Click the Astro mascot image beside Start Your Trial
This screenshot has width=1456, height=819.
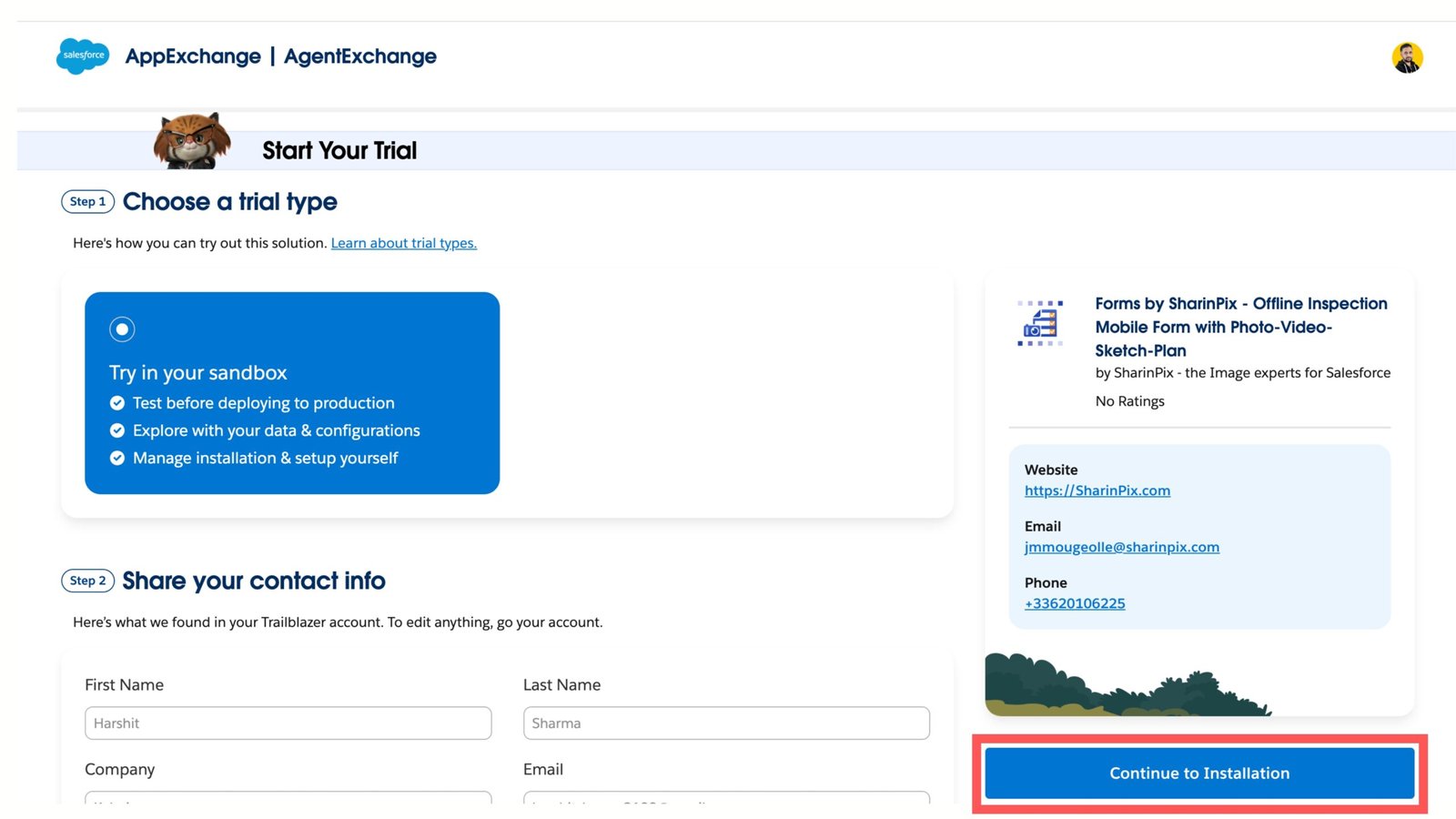tap(192, 141)
